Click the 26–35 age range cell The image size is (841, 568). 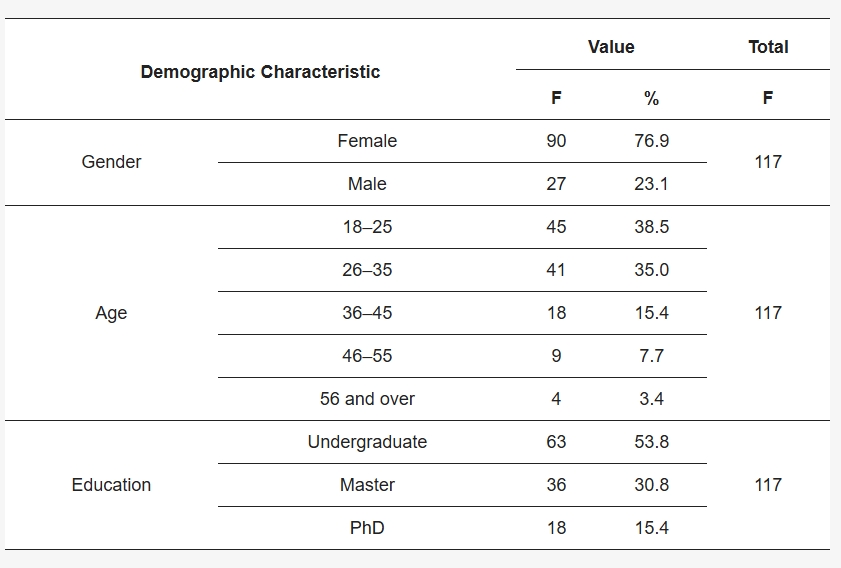367,270
